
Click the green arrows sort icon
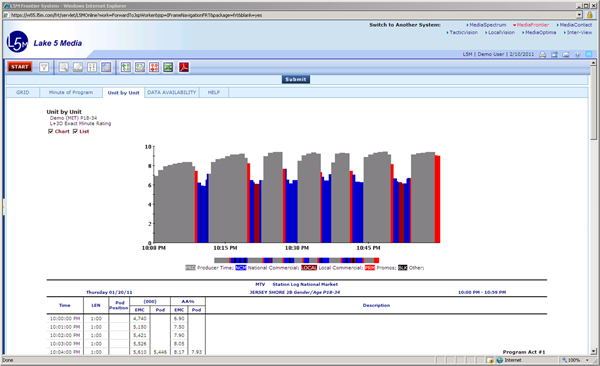126,67
